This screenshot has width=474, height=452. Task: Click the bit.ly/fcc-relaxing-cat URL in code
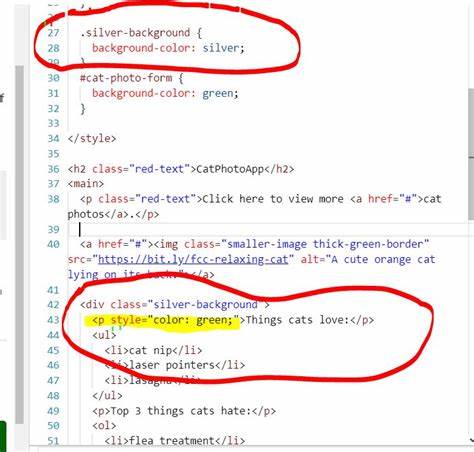[x=193, y=259]
